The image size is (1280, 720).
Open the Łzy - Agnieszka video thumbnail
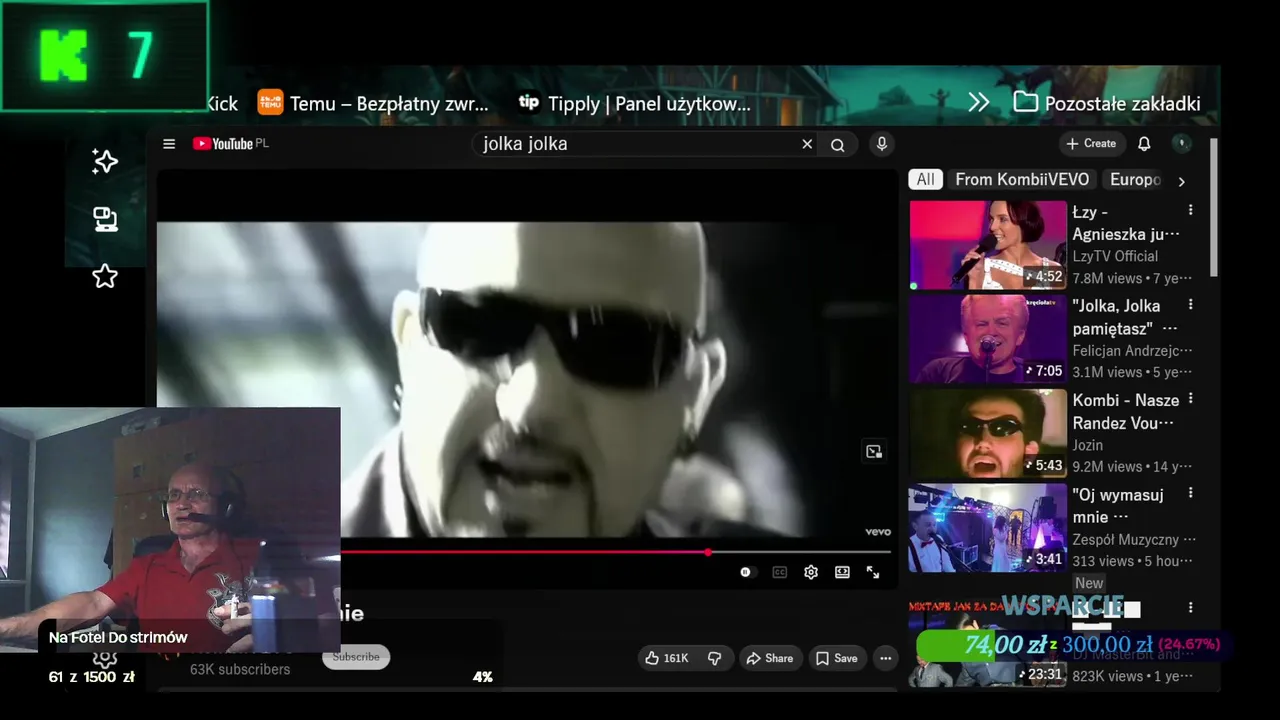point(988,245)
